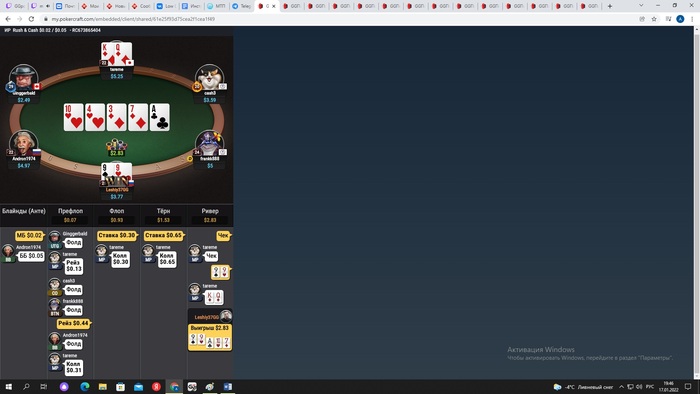Viewport: 700px width, 394px height.
Task: Open the notification center icon
Action: [688, 386]
